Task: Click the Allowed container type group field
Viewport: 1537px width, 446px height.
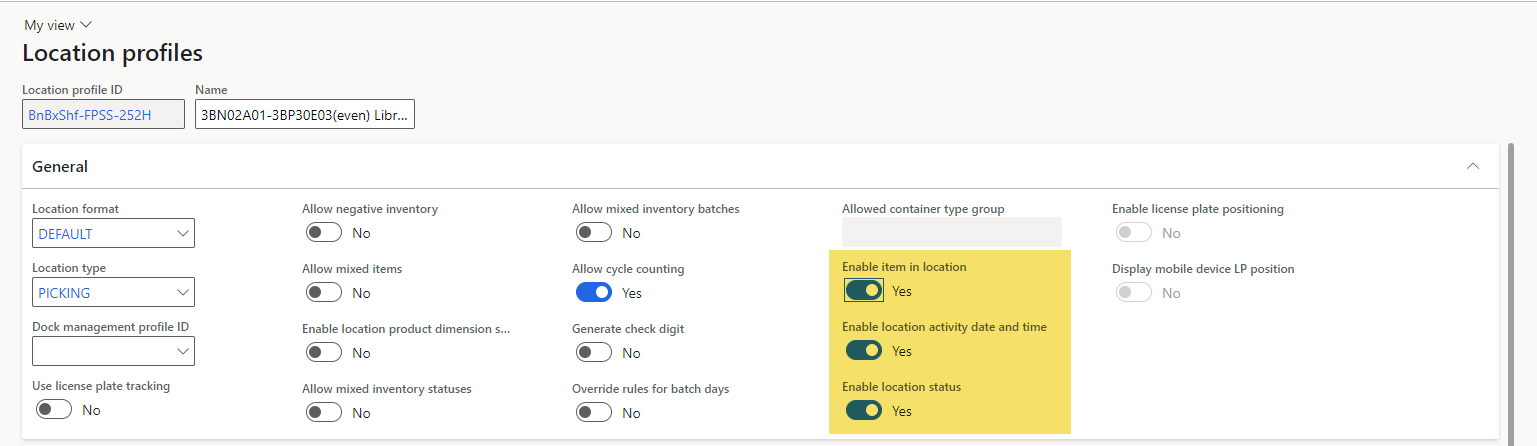Action: [951, 232]
